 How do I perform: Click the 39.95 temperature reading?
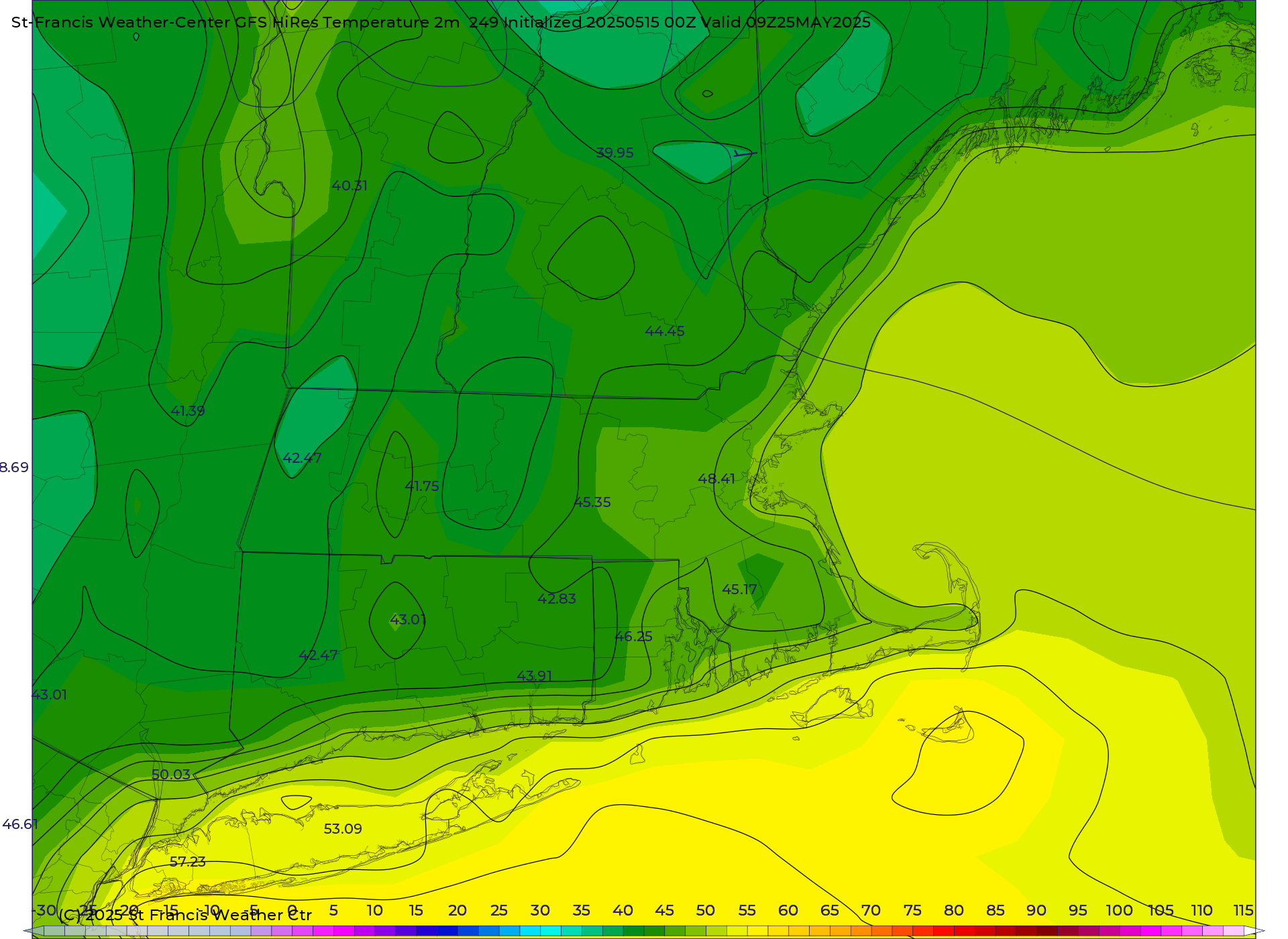[x=614, y=153]
